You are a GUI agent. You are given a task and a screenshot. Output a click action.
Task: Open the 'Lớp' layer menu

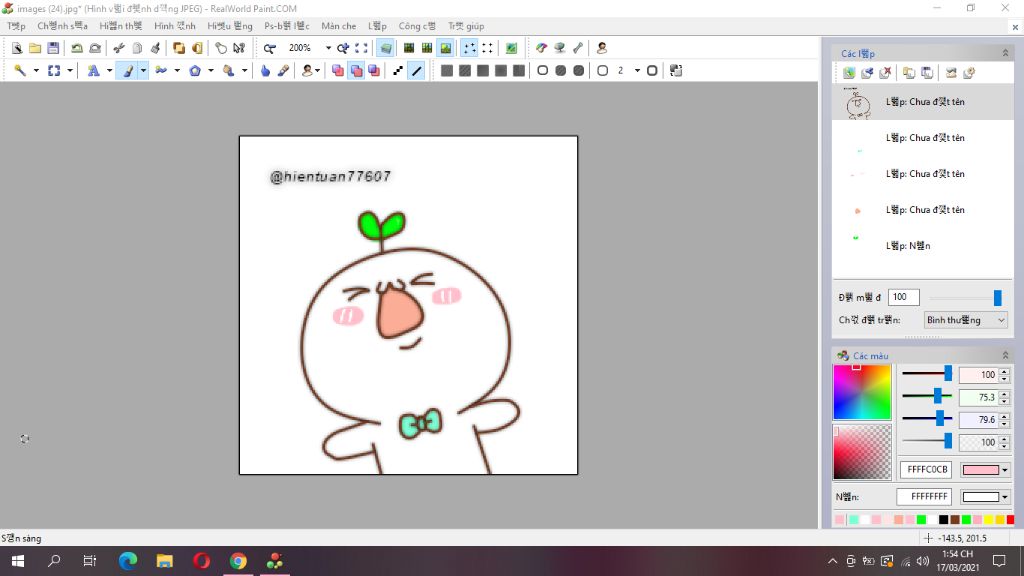[x=377, y=26]
